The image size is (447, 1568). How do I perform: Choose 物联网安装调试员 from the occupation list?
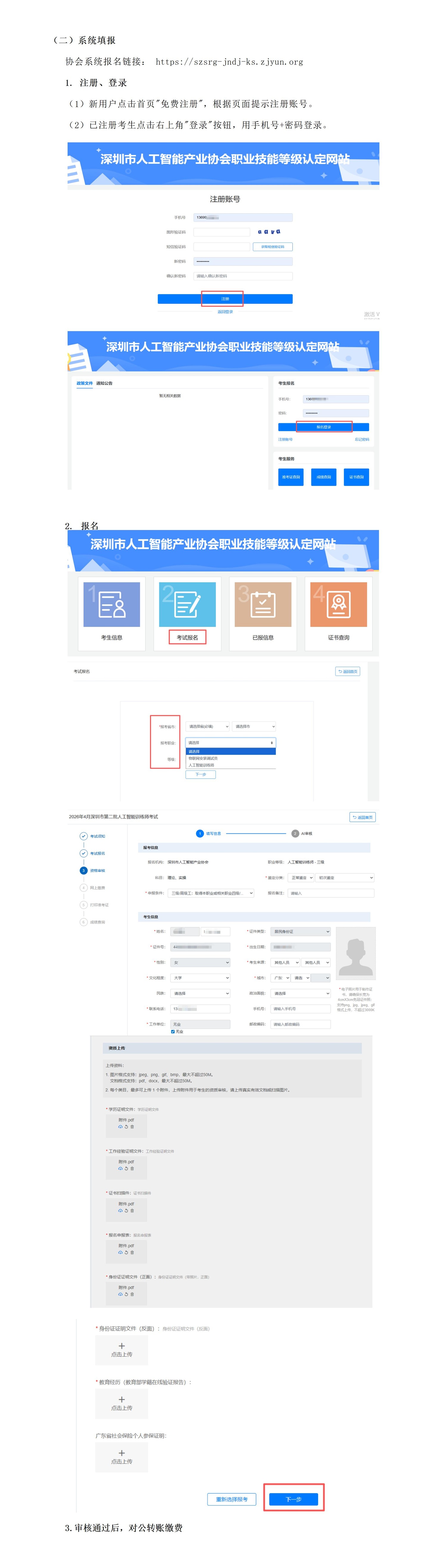click(x=203, y=758)
